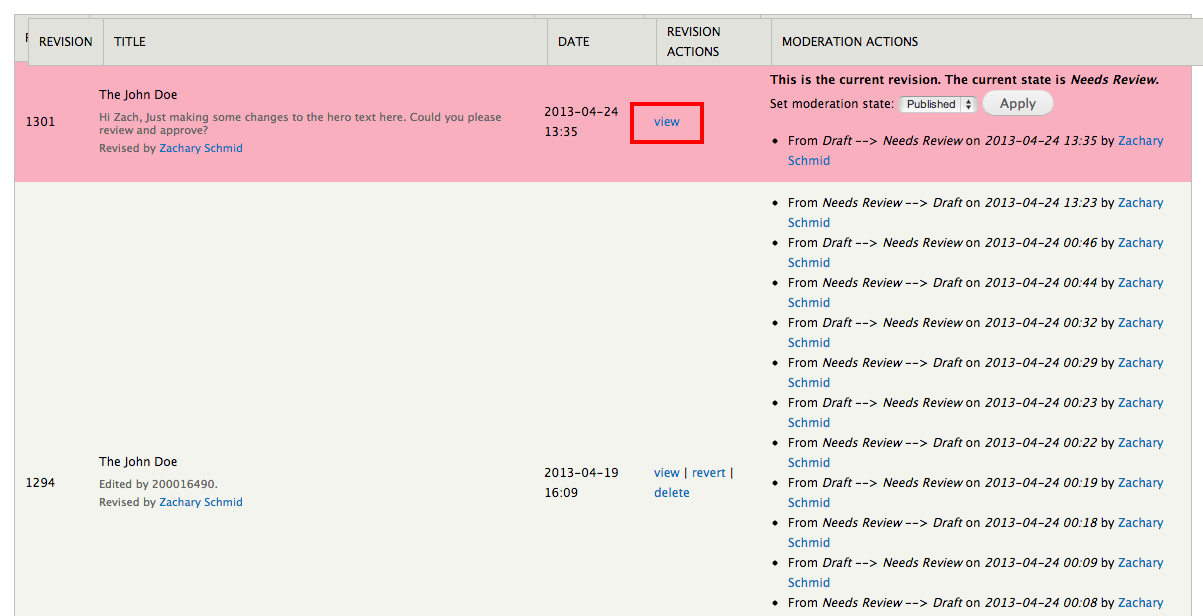The width and height of the screenshot is (1203, 616).
Task: Click the 'Edited by 200016490.' log message
Action: (158, 484)
